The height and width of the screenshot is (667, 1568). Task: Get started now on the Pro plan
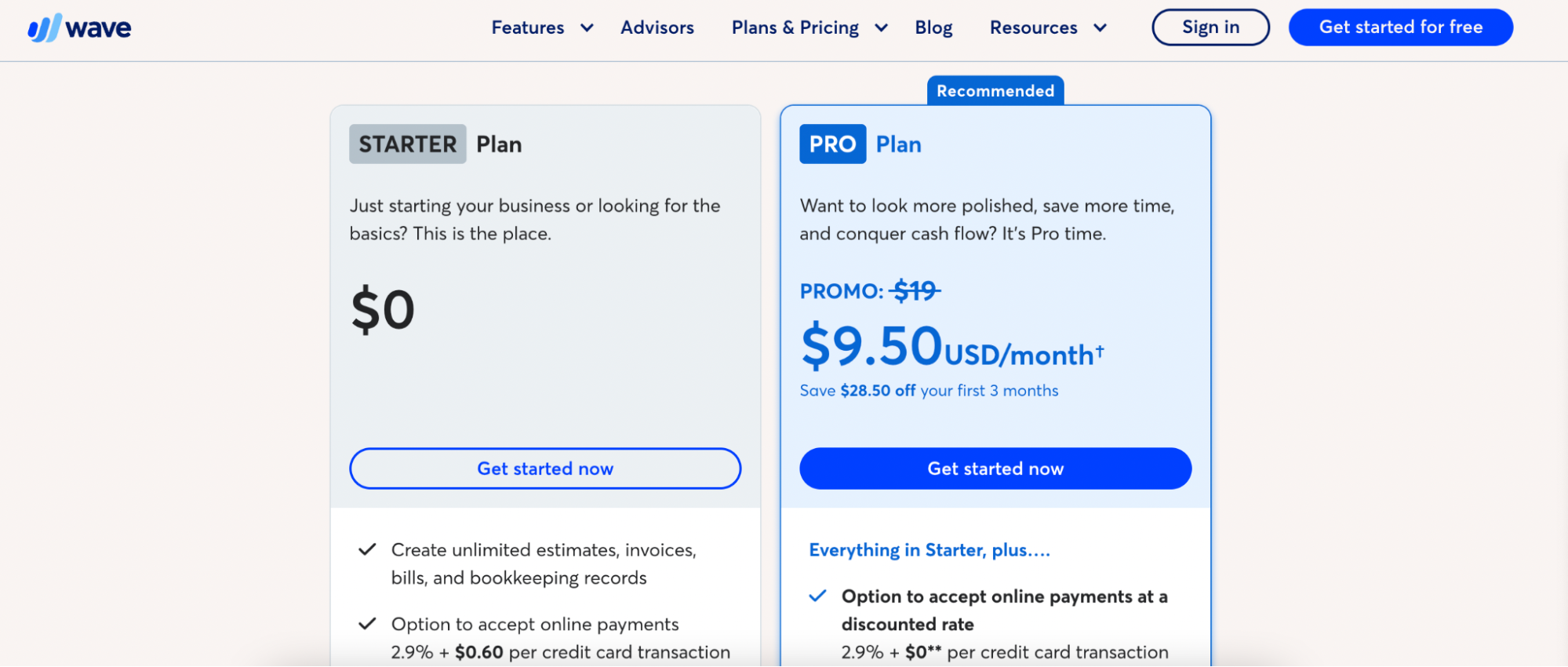(995, 468)
